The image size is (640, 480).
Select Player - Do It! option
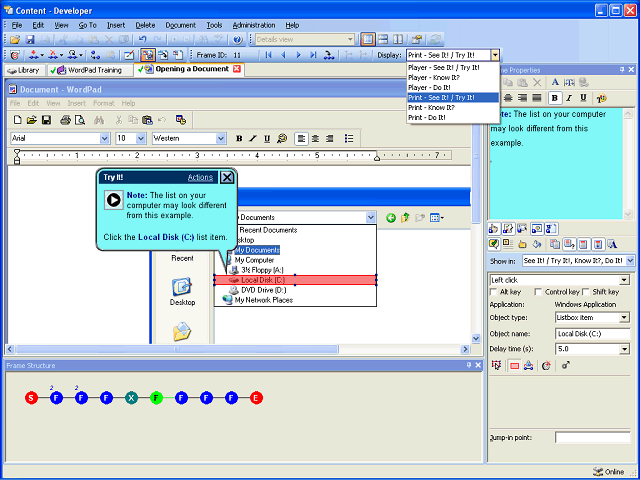pyautogui.click(x=453, y=87)
